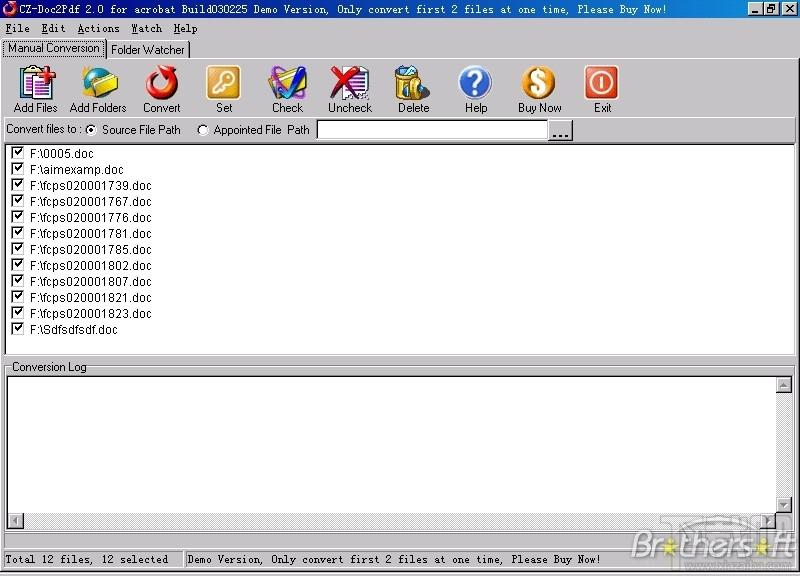Toggle the fcps020001821.doc checkbox

click(x=17, y=296)
